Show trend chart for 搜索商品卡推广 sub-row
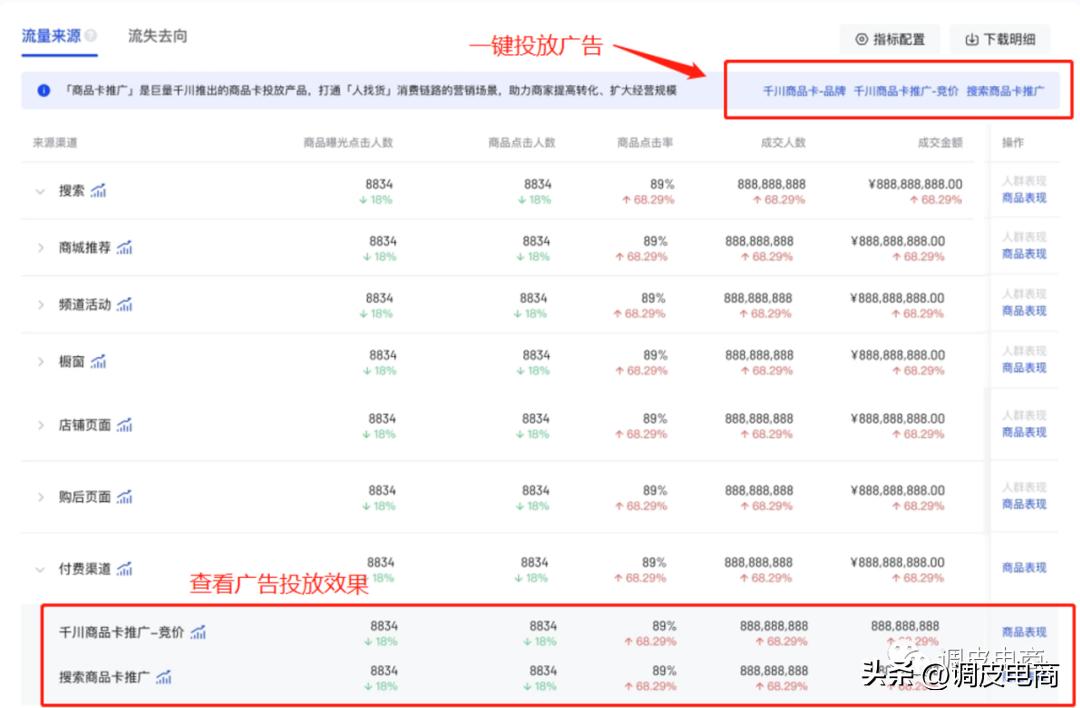The image size is (1080, 708). [163, 678]
